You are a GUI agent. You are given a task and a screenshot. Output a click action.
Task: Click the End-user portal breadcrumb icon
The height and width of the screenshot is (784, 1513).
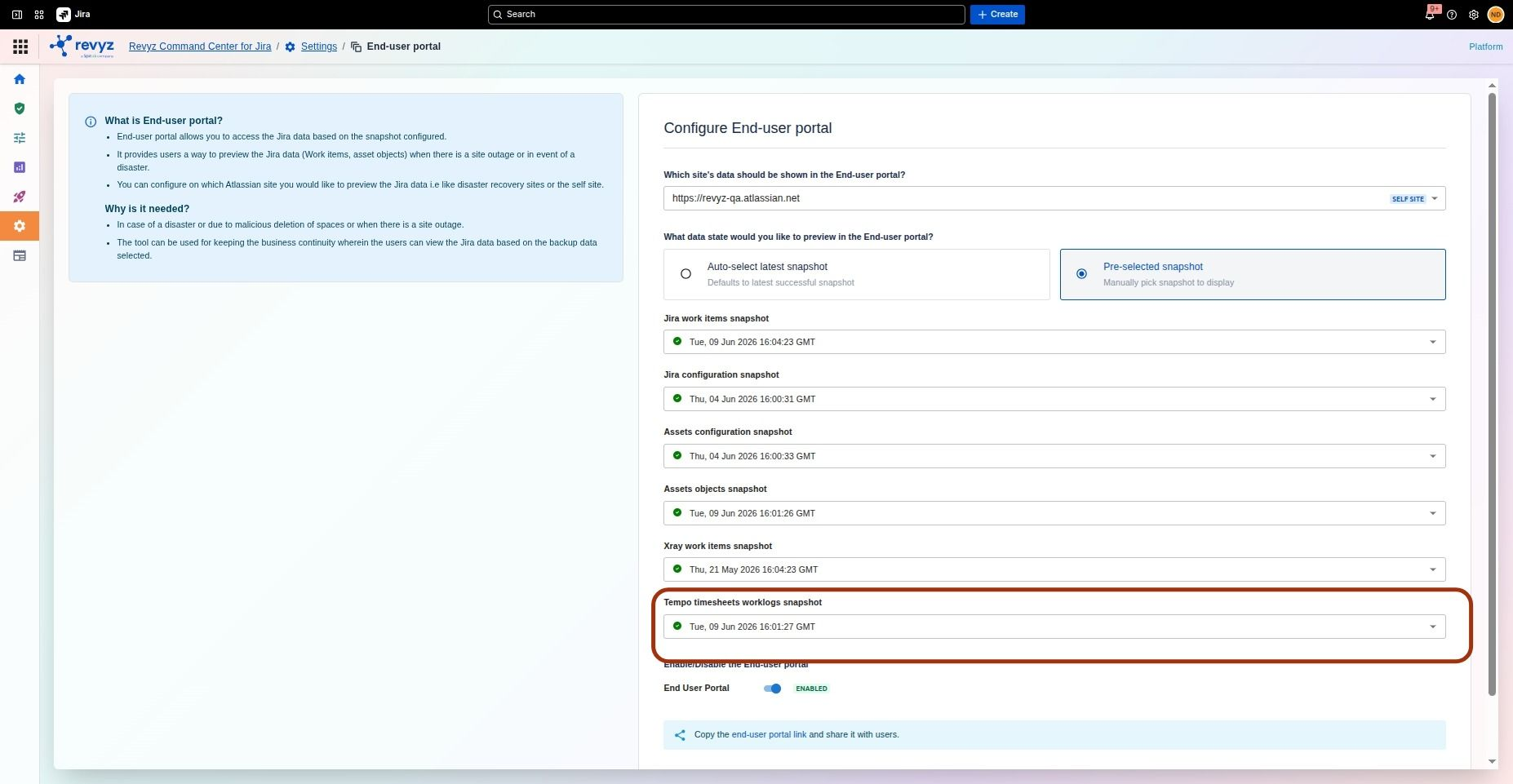point(356,47)
